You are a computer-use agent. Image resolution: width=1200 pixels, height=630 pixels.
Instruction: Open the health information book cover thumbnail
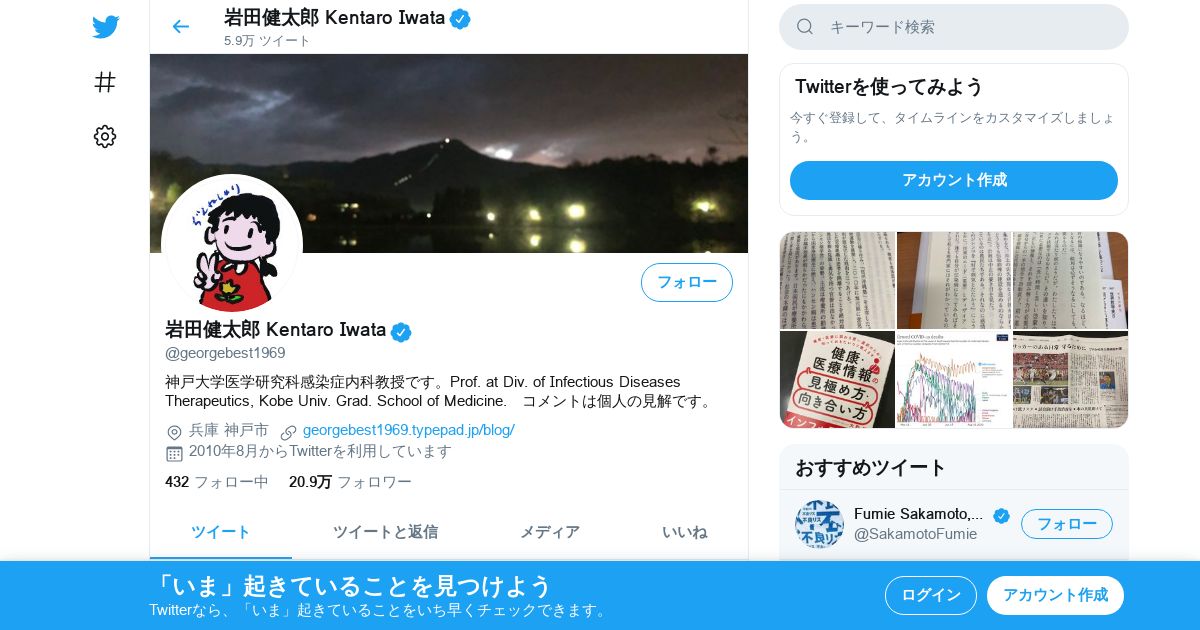[x=838, y=380]
